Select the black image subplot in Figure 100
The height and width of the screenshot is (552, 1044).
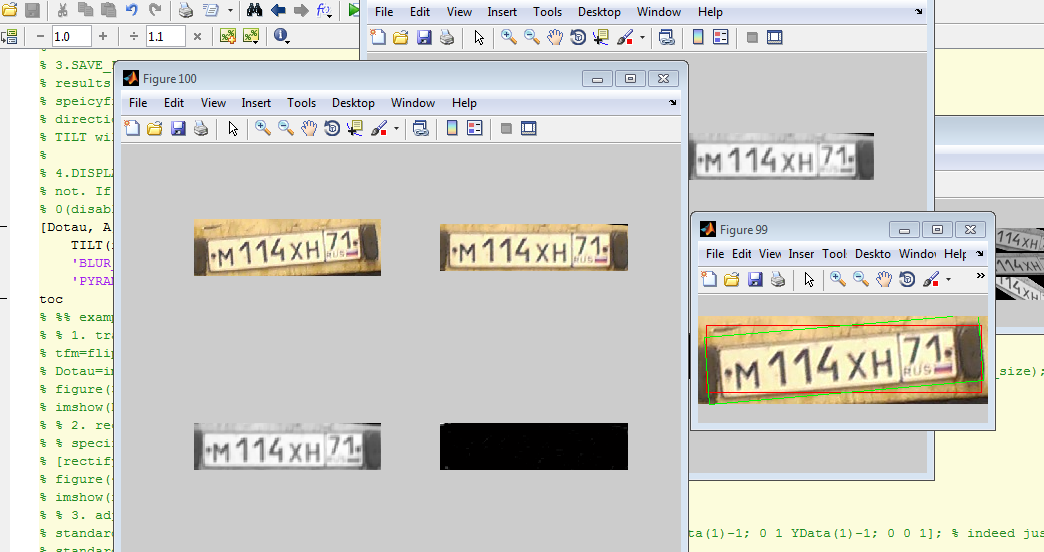pos(533,446)
